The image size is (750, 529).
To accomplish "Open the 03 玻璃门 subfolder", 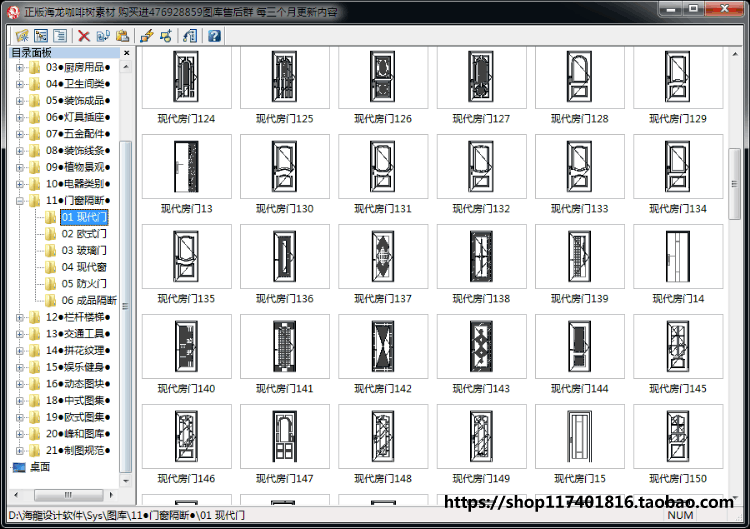I will coord(84,251).
